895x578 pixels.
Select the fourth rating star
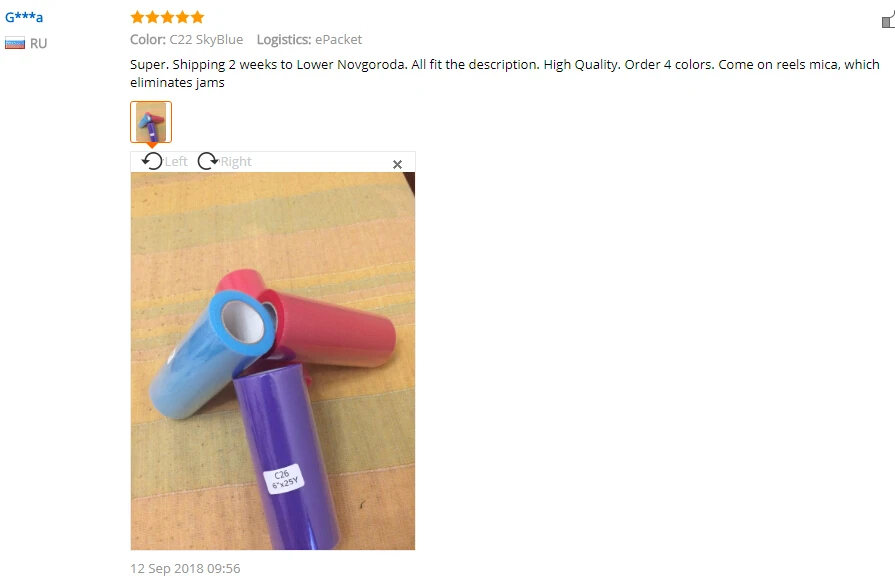pyautogui.click(x=183, y=17)
